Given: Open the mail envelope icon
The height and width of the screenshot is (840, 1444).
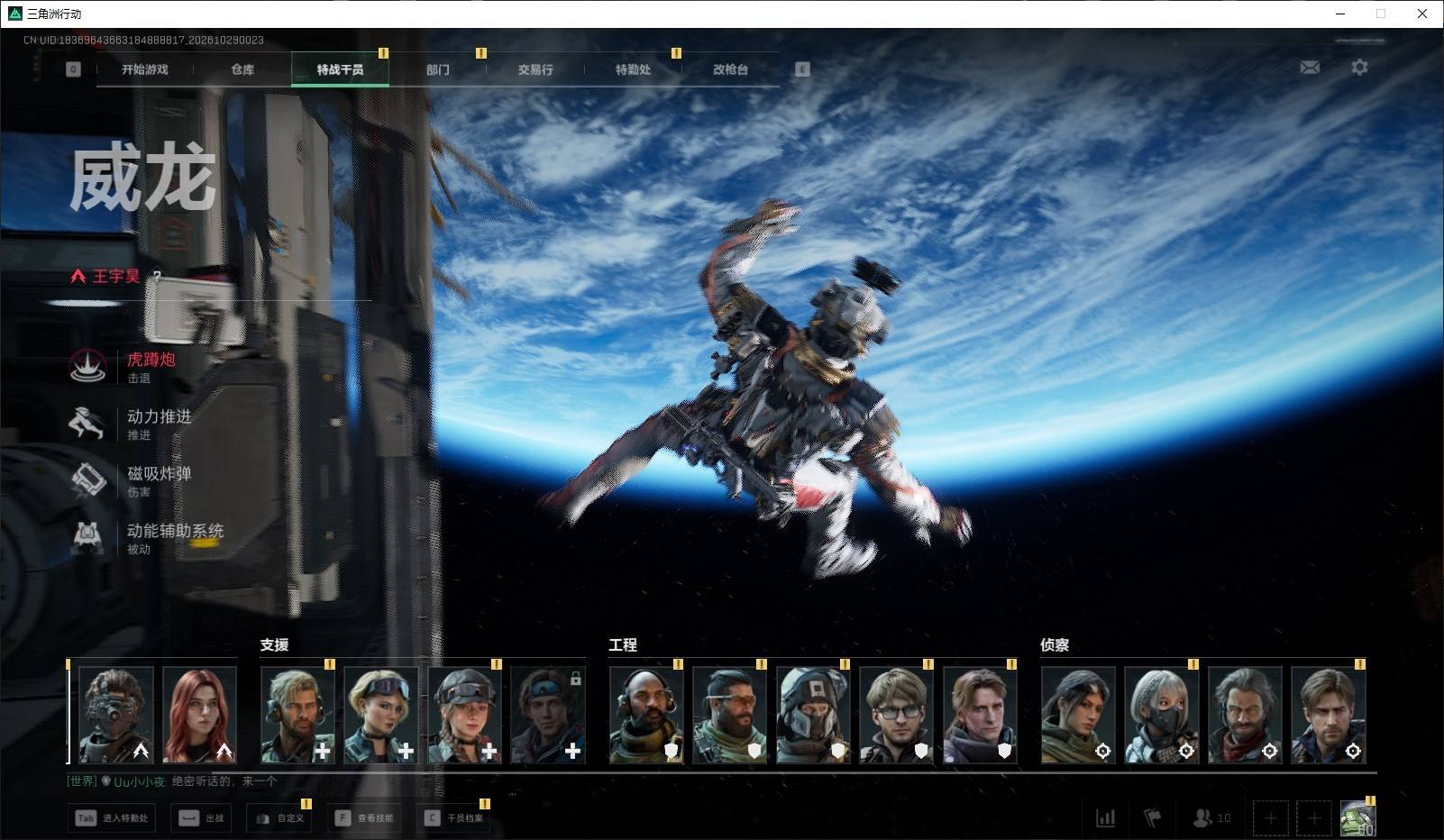Looking at the screenshot, I should point(1310,68).
